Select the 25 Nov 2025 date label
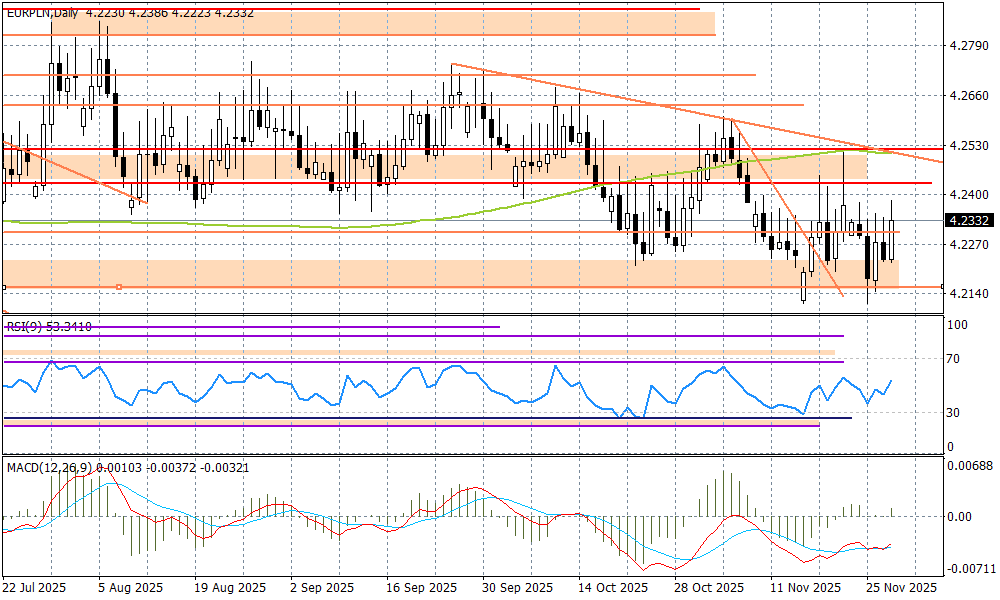Screen dimensions: 1000x600 900,587
